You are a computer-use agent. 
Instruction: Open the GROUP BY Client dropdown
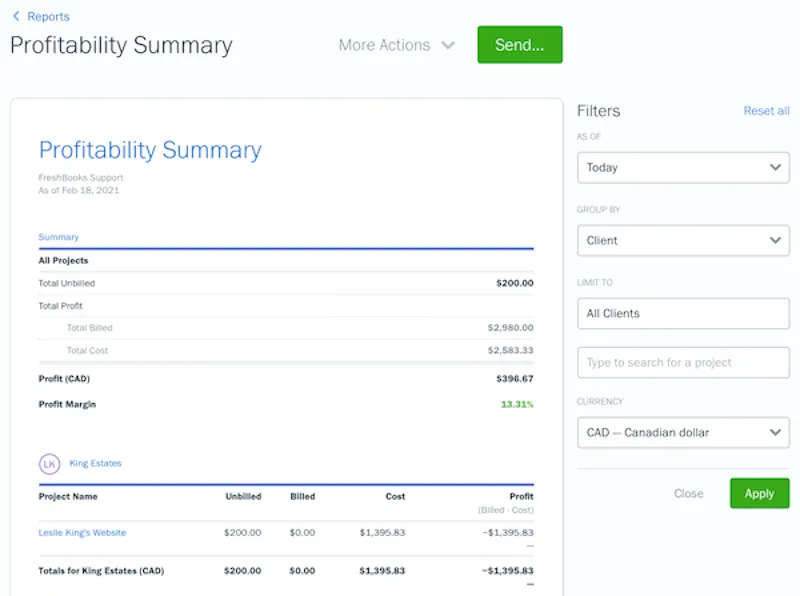[683, 240]
